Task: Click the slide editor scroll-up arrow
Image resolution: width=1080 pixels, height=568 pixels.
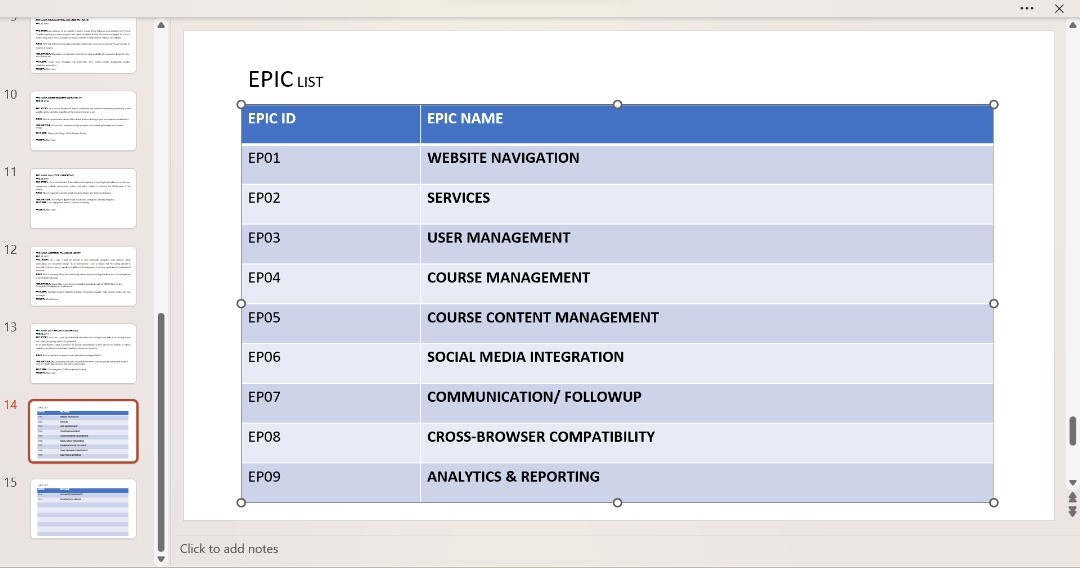Action: 1073,25
